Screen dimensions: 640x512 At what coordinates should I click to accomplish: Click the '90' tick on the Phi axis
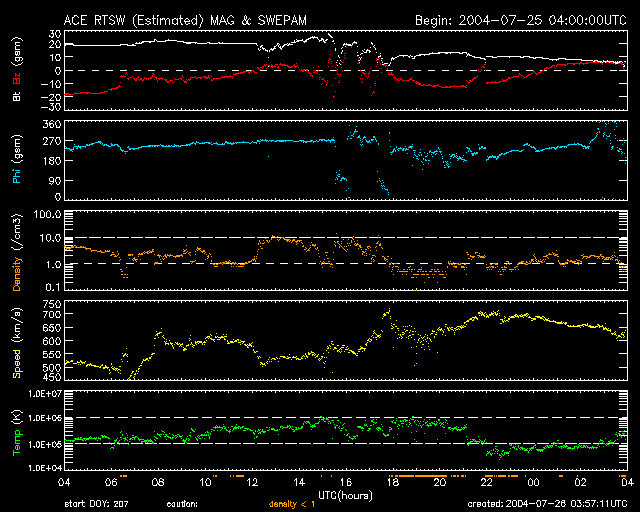(55, 180)
